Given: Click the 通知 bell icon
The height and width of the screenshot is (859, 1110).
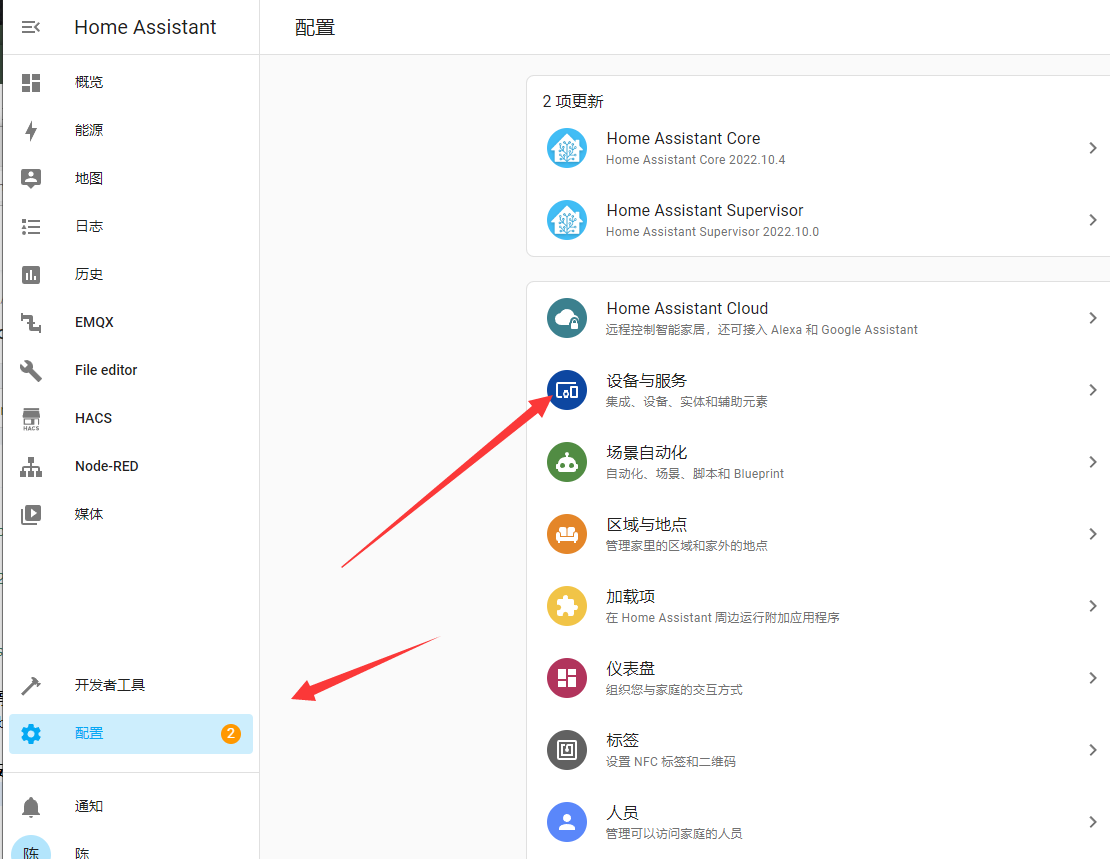Looking at the screenshot, I should (30, 807).
